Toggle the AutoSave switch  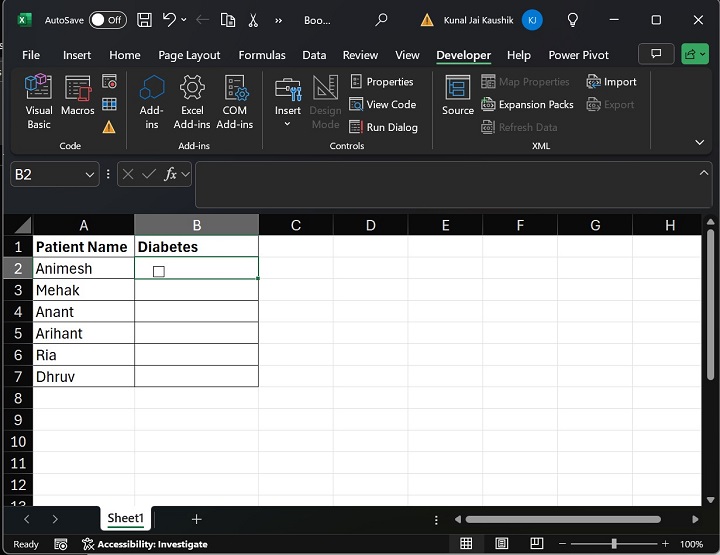[107, 20]
